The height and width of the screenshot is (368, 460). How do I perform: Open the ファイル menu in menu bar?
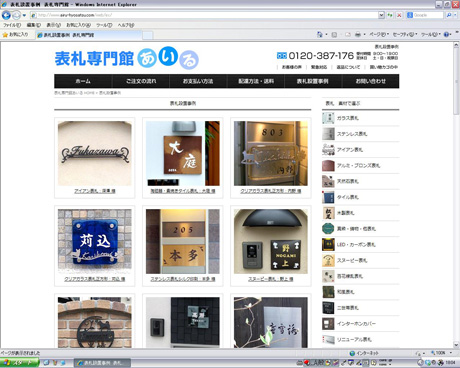click(x=12, y=25)
